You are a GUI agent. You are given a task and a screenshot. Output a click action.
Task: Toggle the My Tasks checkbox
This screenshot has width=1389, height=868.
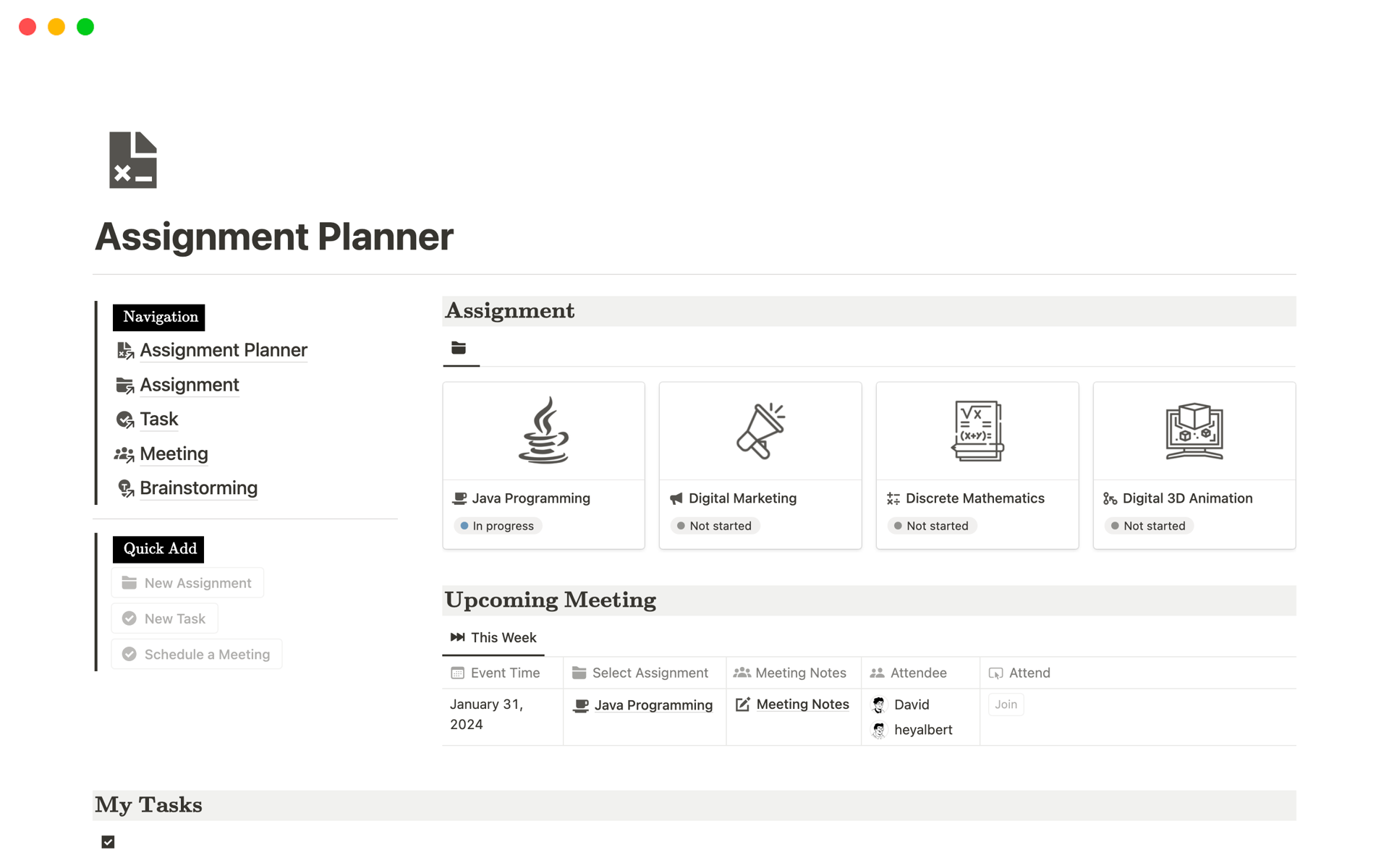point(109,842)
